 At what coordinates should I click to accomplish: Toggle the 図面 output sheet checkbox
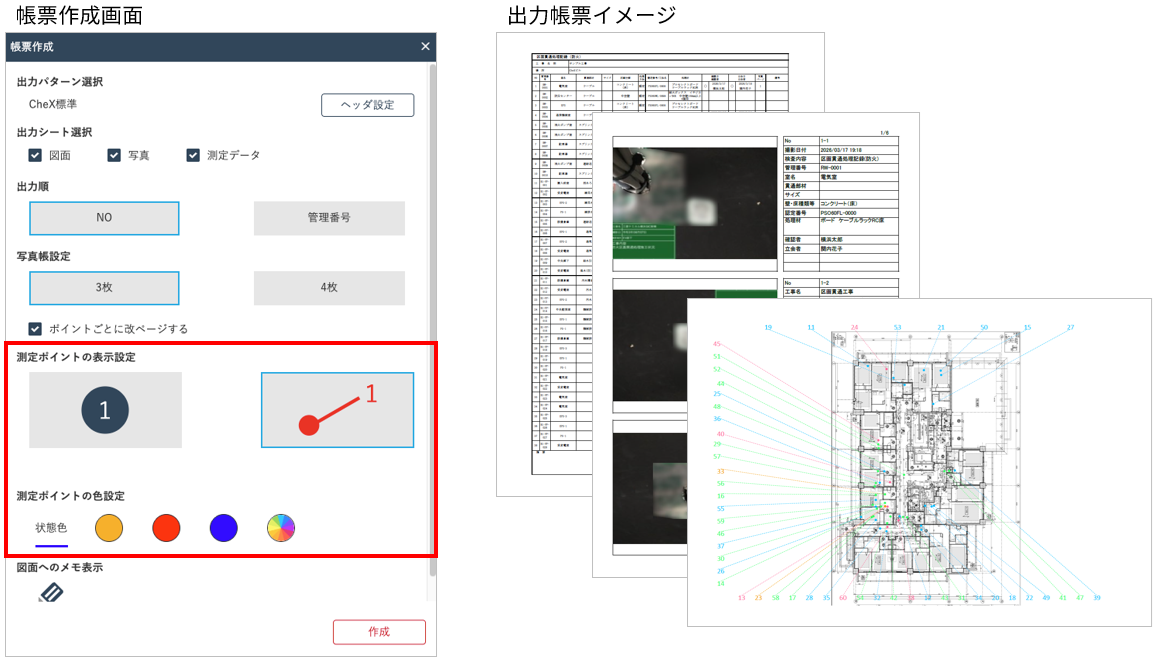(x=35, y=155)
